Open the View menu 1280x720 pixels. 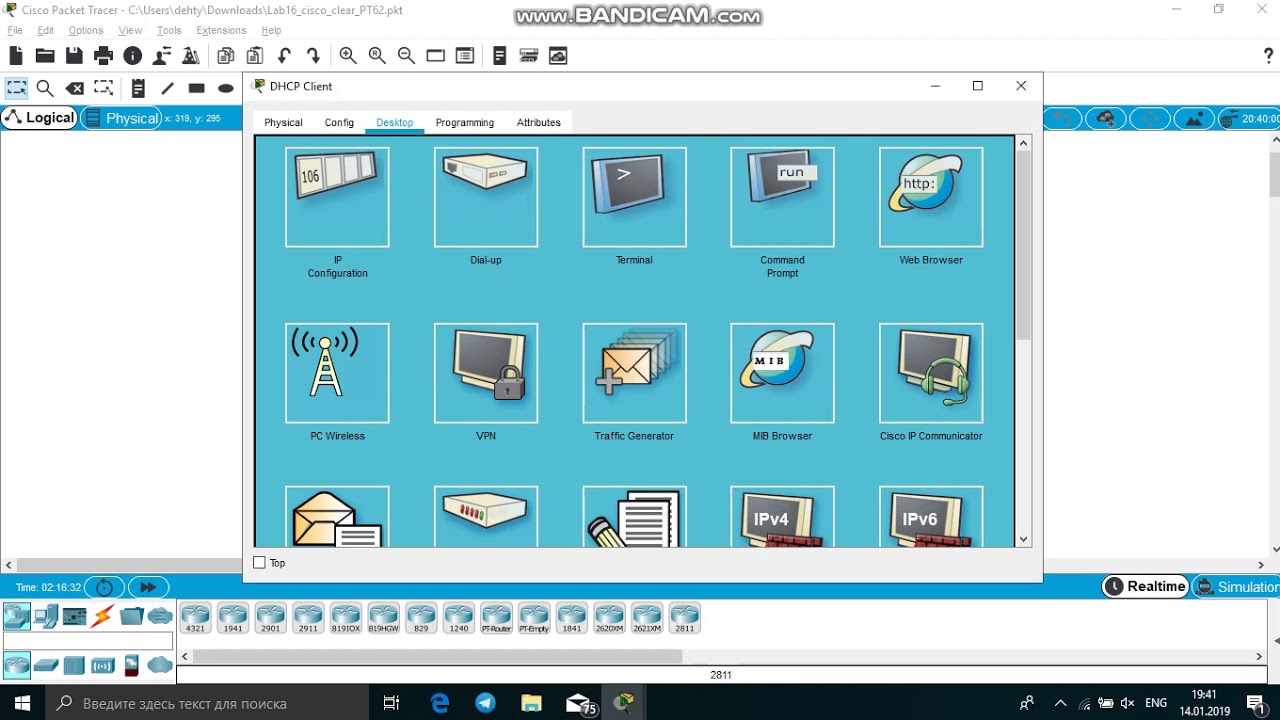[x=131, y=31]
